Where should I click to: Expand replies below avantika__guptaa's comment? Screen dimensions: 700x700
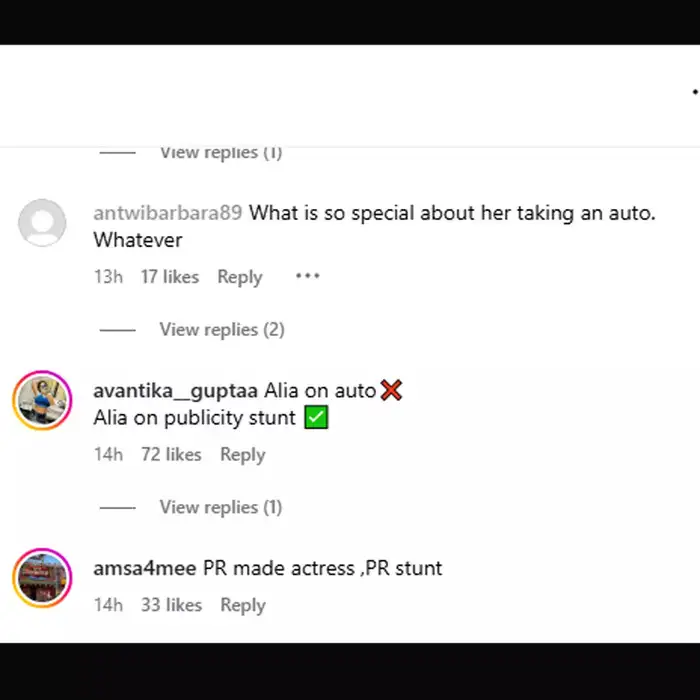click(x=221, y=507)
